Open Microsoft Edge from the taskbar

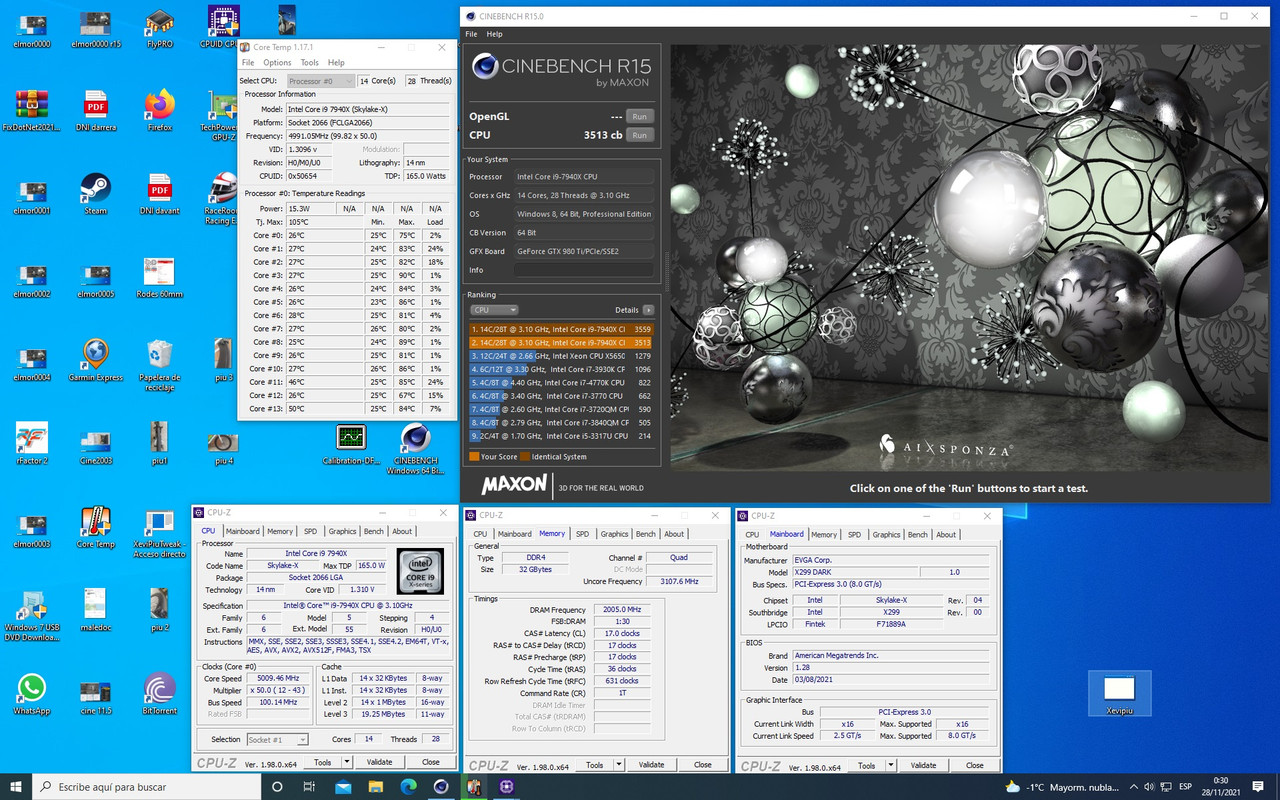tap(408, 786)
